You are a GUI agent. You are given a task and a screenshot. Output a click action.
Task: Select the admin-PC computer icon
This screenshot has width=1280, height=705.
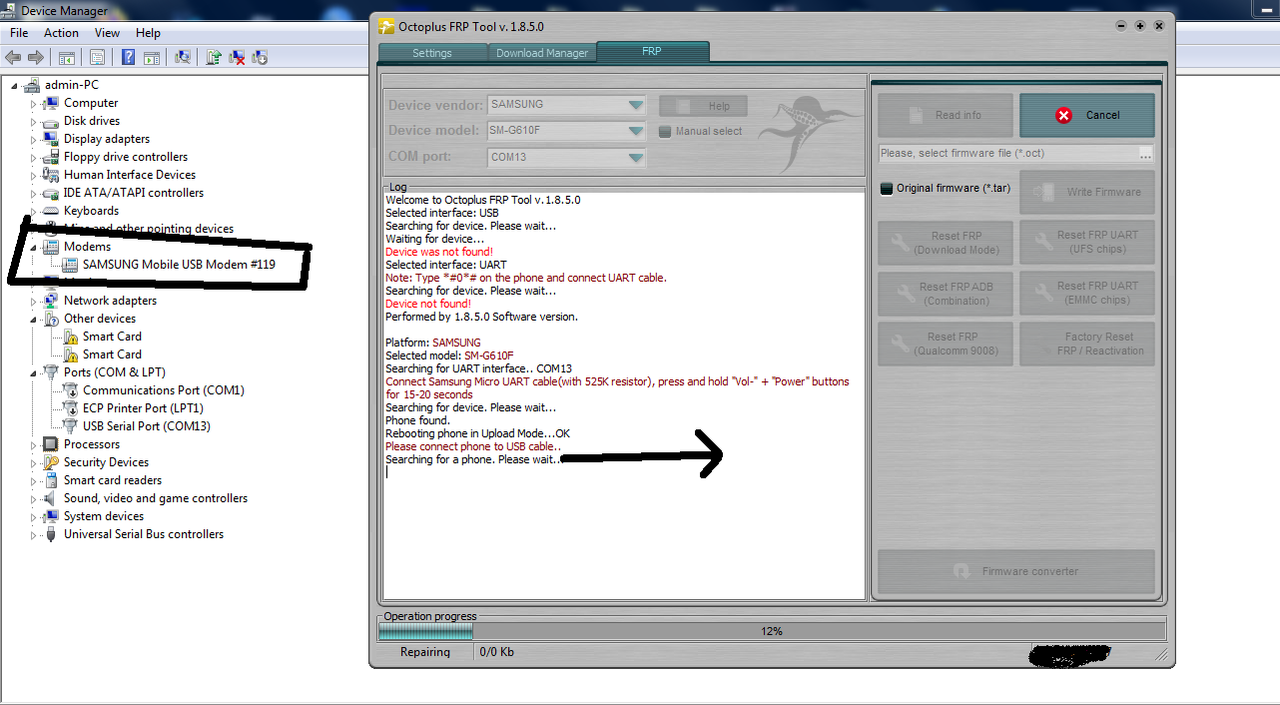(31, 85)
